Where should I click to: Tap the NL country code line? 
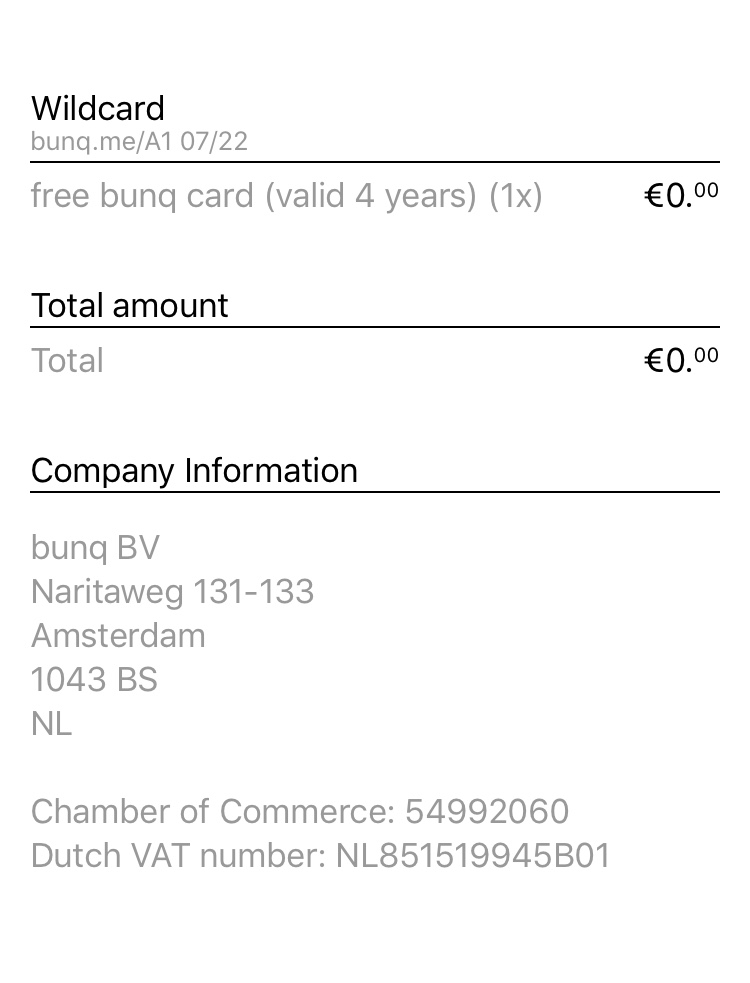(x=51, y=724)
